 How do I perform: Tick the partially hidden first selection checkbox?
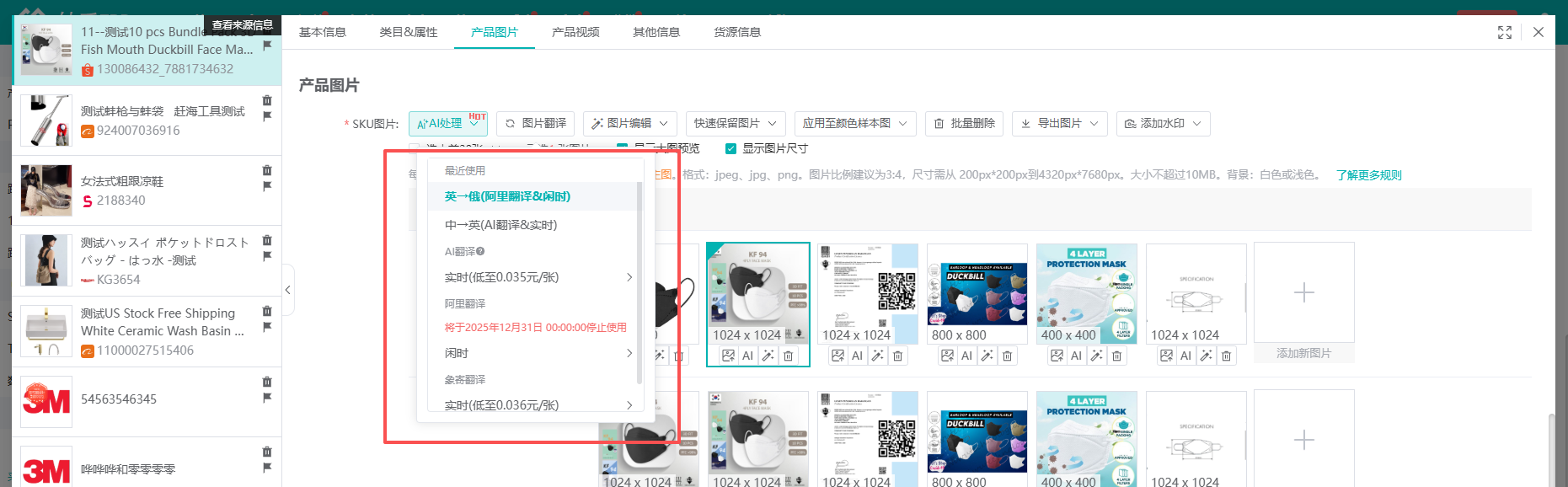(x=415, y=148)
